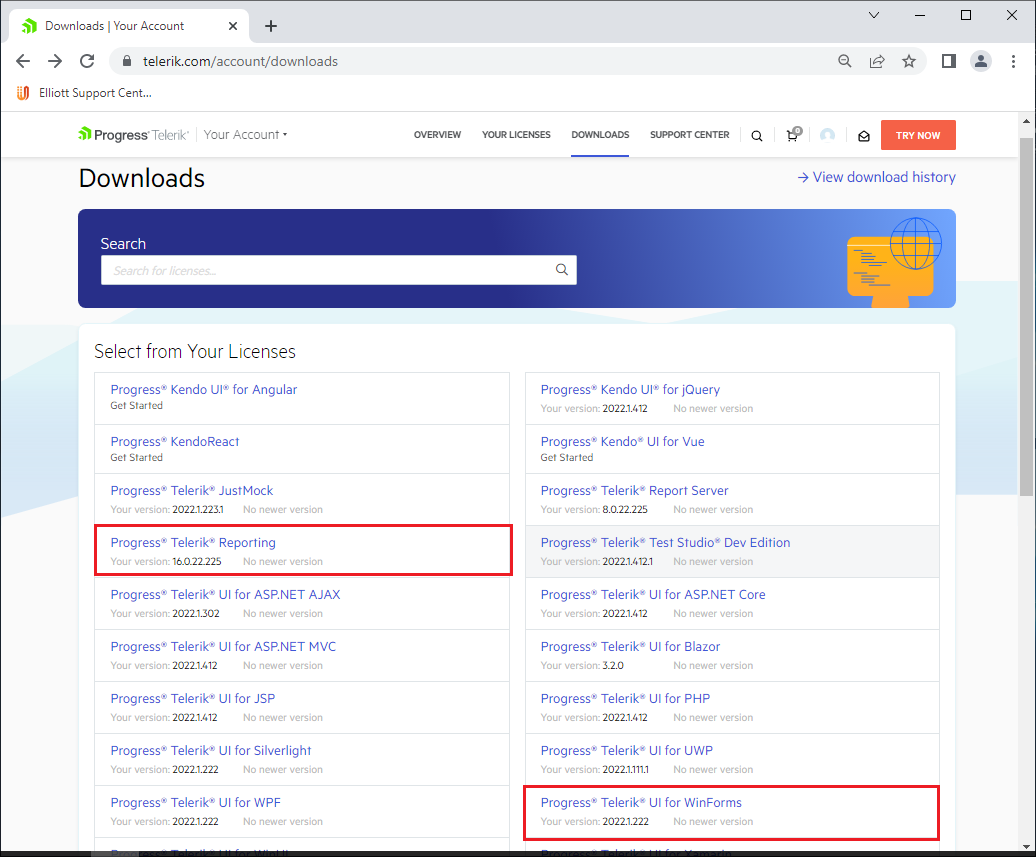Bookmark this page with the star icon

pos(909,61)
